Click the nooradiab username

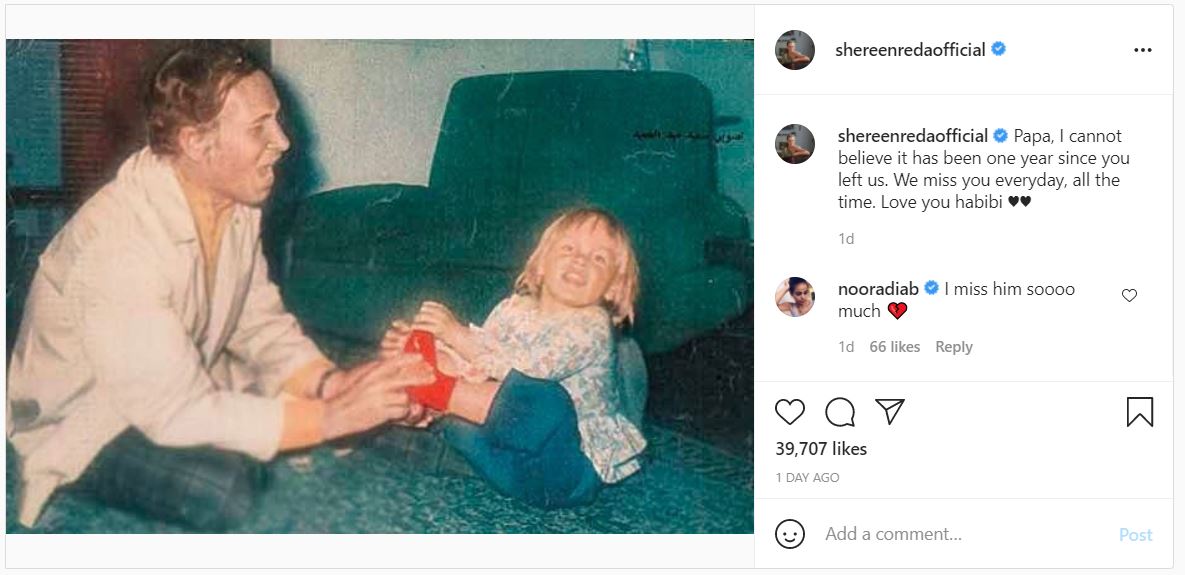[x=878, y=289]
